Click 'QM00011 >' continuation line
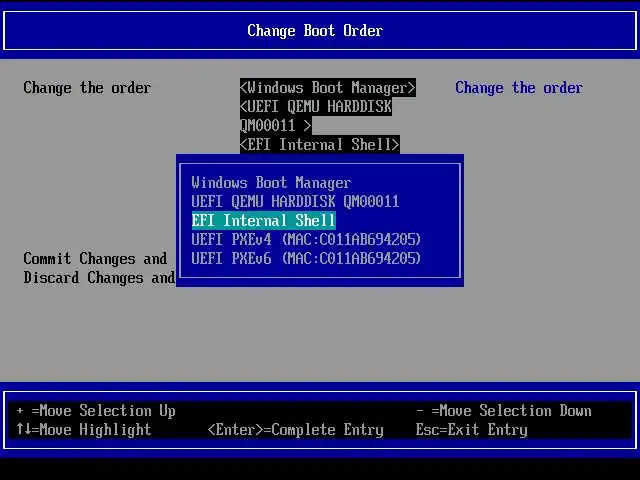This screenshot has width=640, height=480. point(276,126)
